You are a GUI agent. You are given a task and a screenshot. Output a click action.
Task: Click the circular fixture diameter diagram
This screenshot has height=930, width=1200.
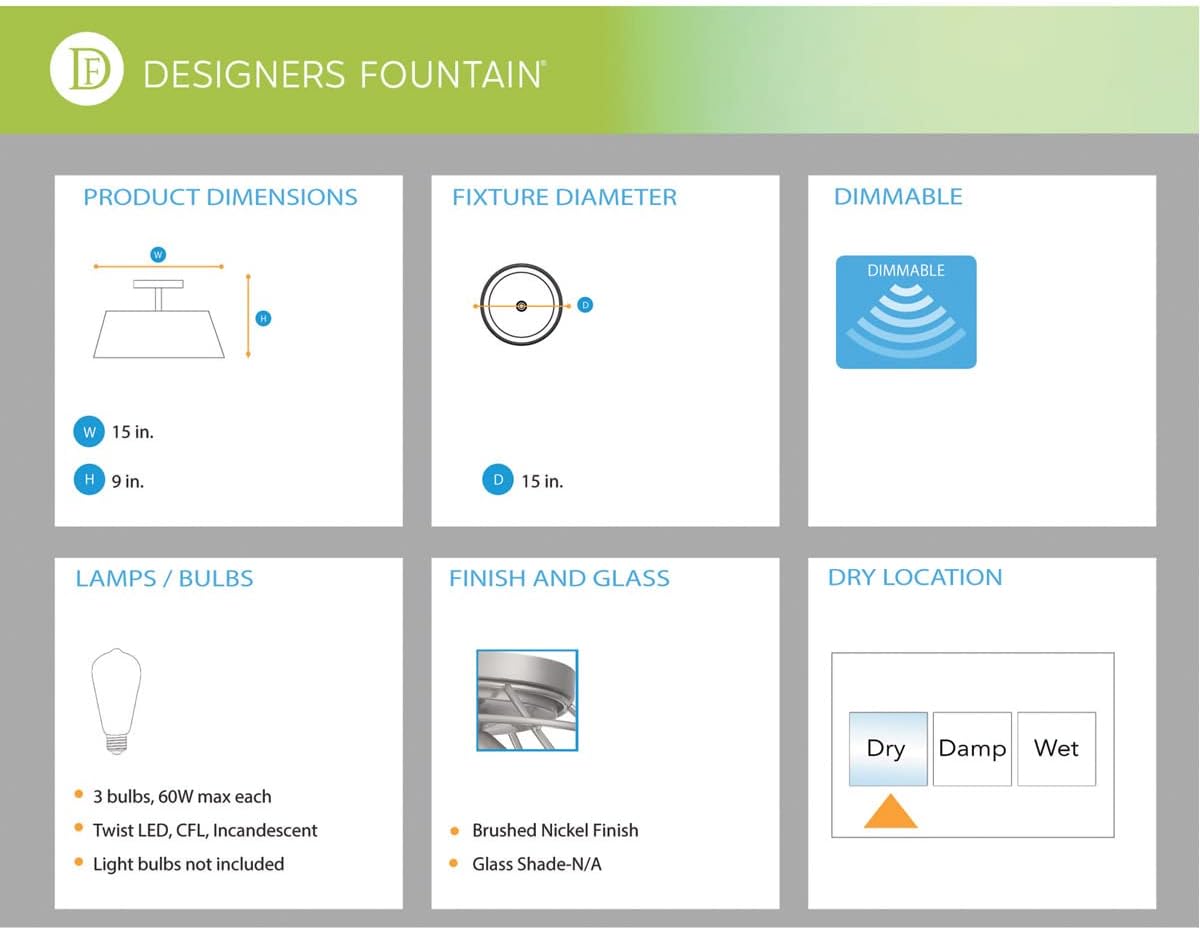[x=521, y=305]
